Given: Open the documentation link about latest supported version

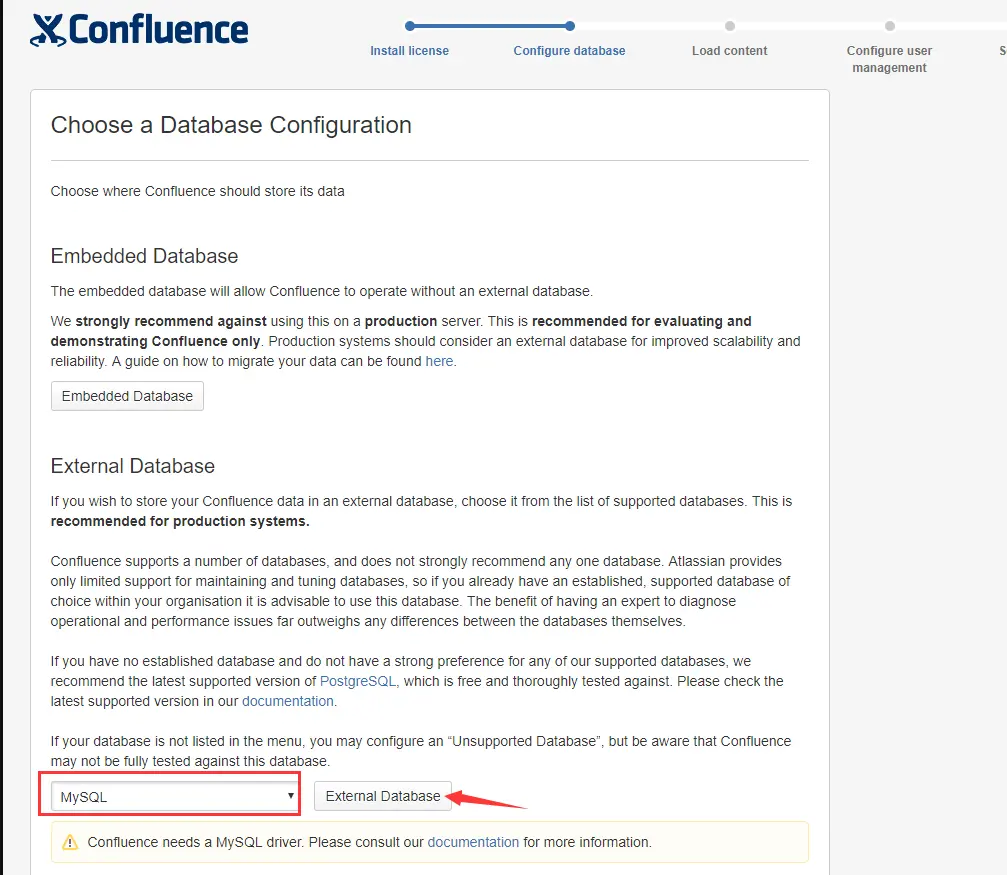Looking at the screenshot, I should (288, 701).
